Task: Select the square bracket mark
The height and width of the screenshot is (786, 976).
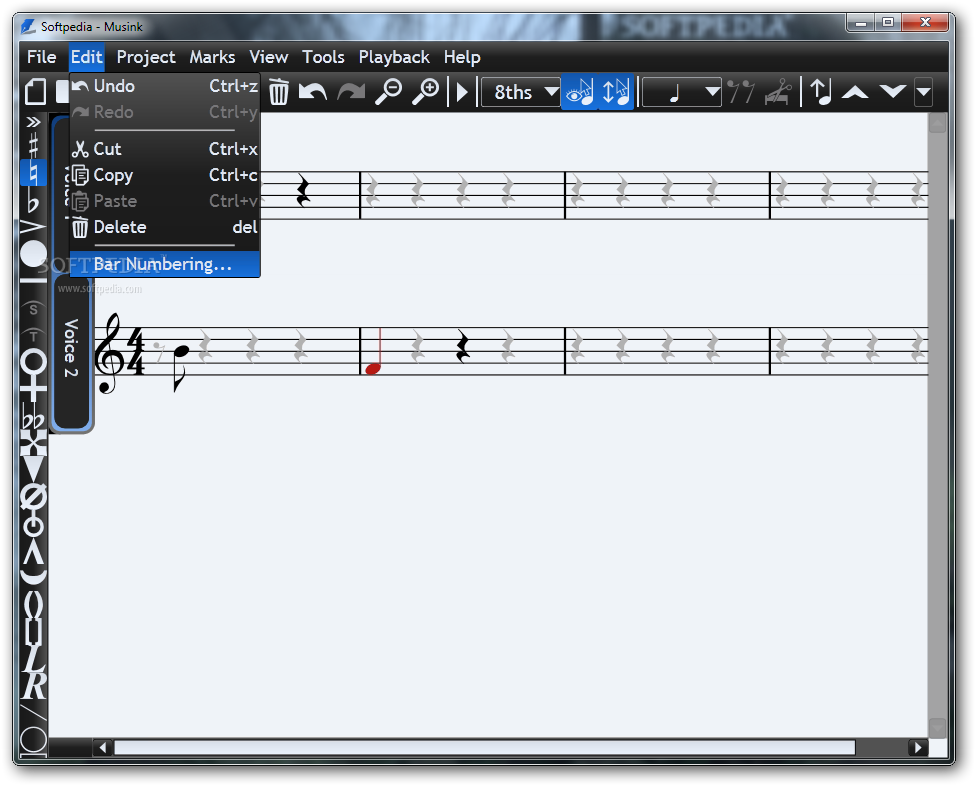Action: [x=34, y=632]
